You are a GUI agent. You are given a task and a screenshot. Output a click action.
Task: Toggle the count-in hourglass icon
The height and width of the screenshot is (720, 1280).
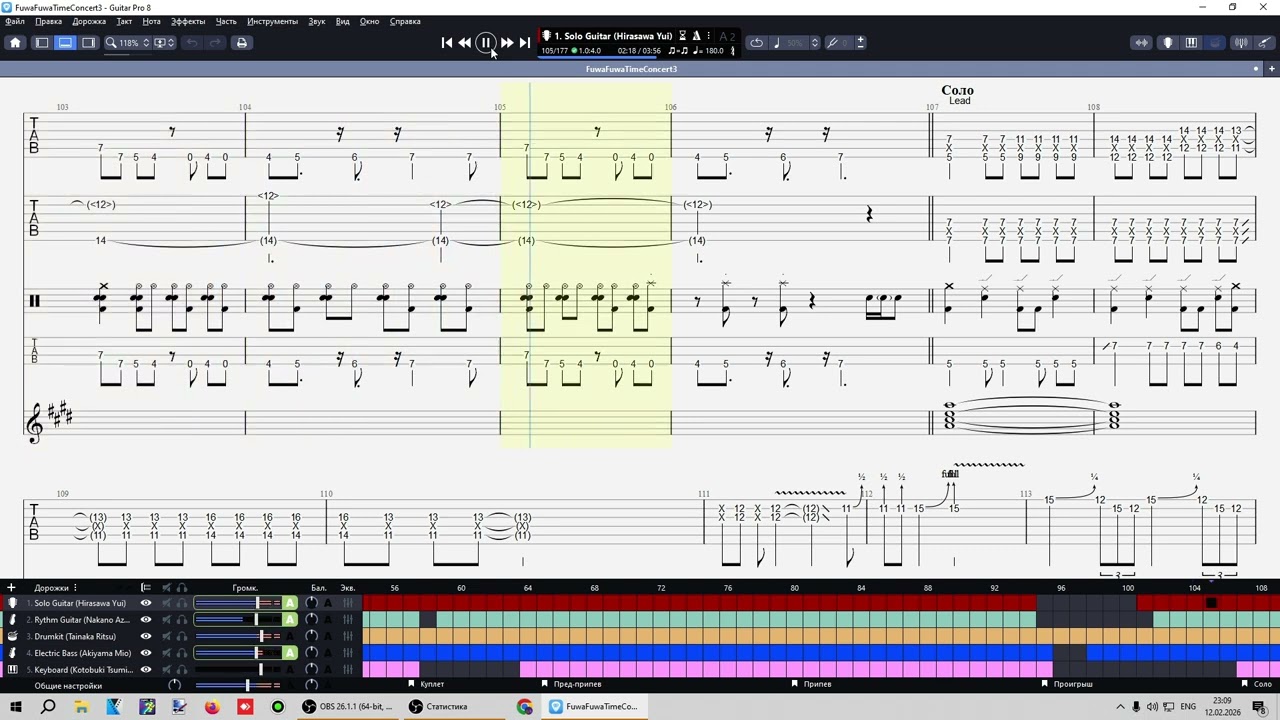(x=683, y=36)
